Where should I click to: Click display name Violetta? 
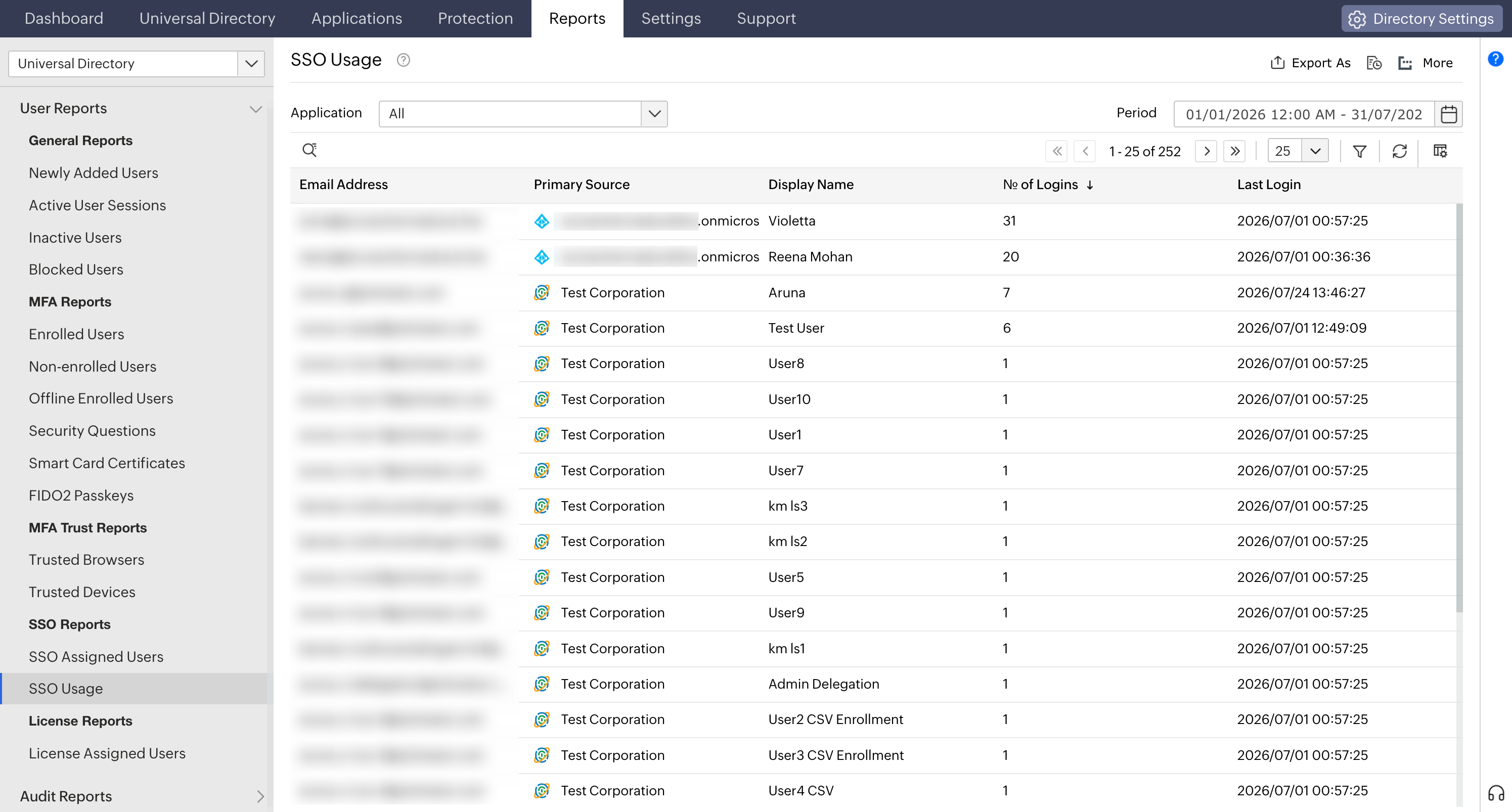pyautogui.click(x=791, y=221)
